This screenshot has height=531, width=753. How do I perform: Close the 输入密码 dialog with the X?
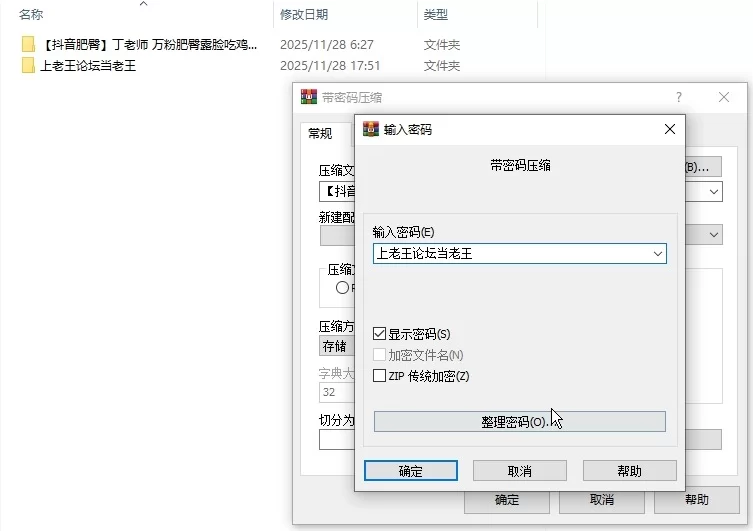670,129
